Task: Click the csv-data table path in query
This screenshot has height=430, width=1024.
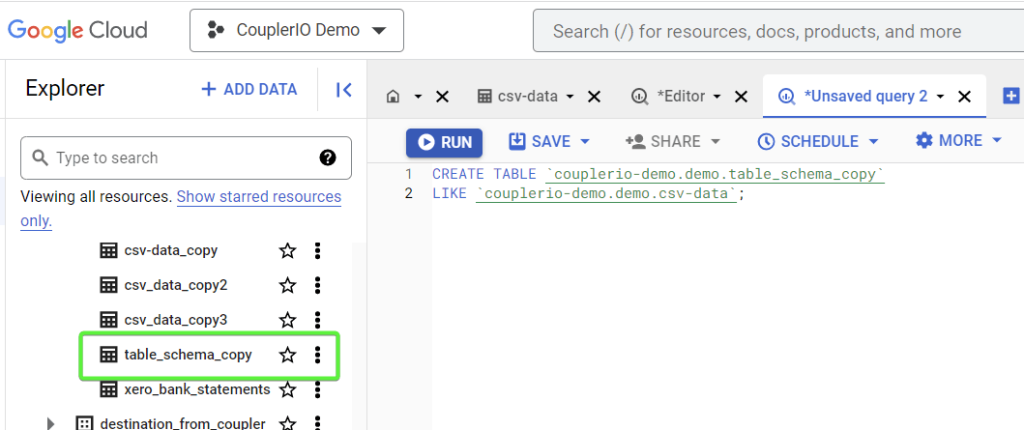Action: pos(606,194)
